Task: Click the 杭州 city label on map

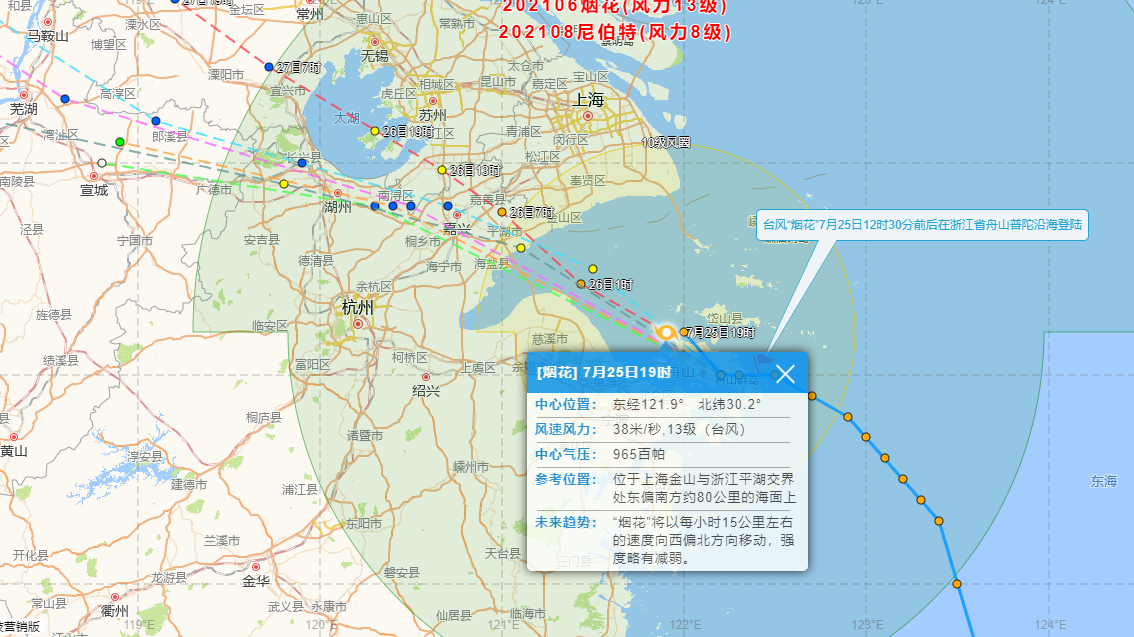Action: tap(357, 307)
